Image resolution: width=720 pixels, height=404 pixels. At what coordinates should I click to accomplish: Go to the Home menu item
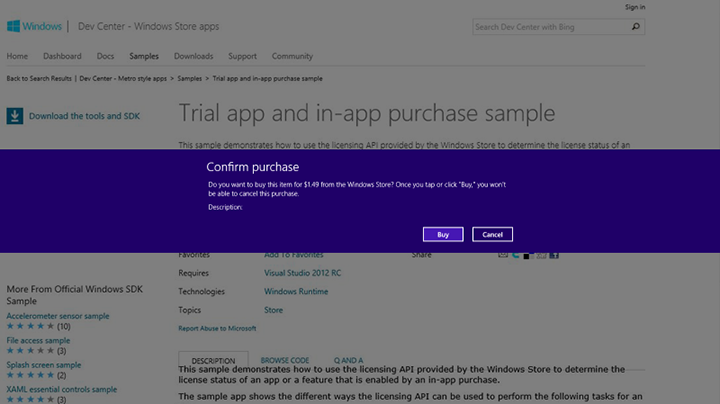[17, 56]
